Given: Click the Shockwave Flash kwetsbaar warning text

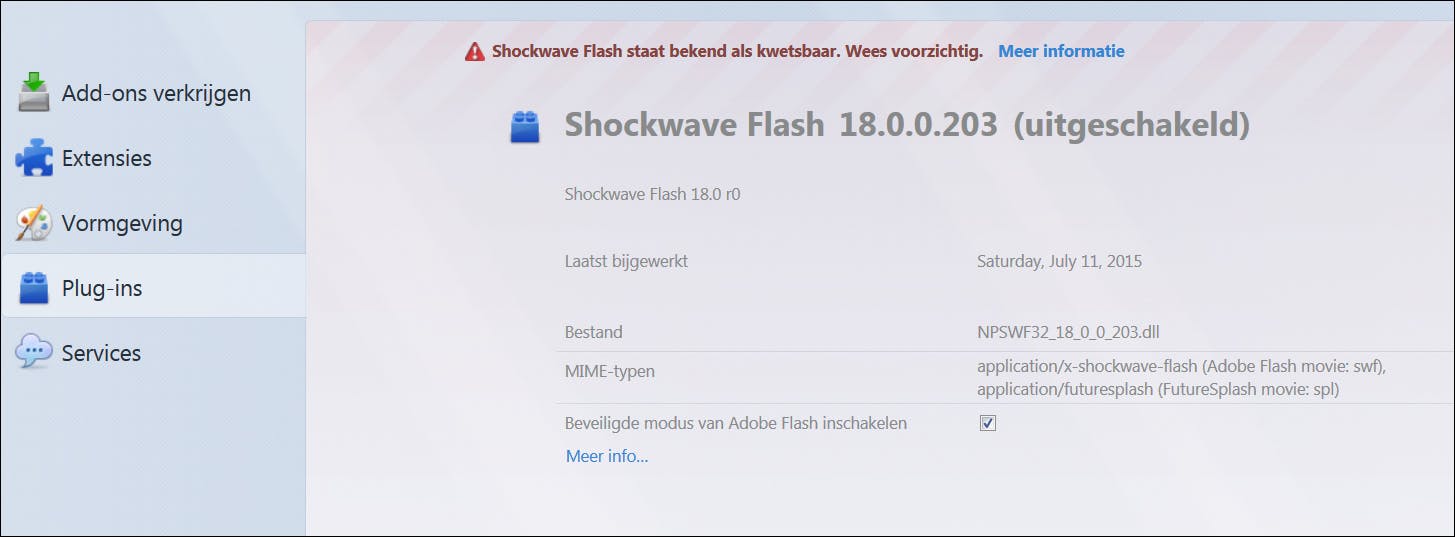Looking at the screenshot, I should (x=737, y=51).
